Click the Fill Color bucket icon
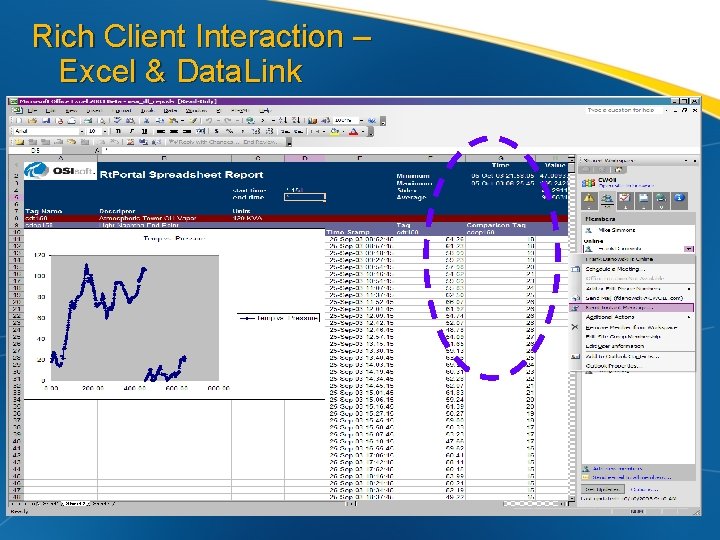The image size is (720, 540). [335, 132]
